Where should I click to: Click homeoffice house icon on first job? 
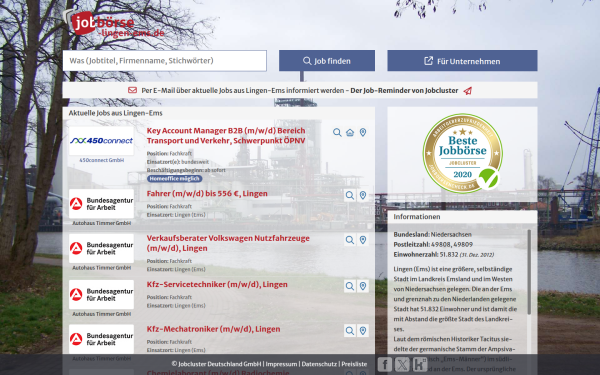pos(350,132)
